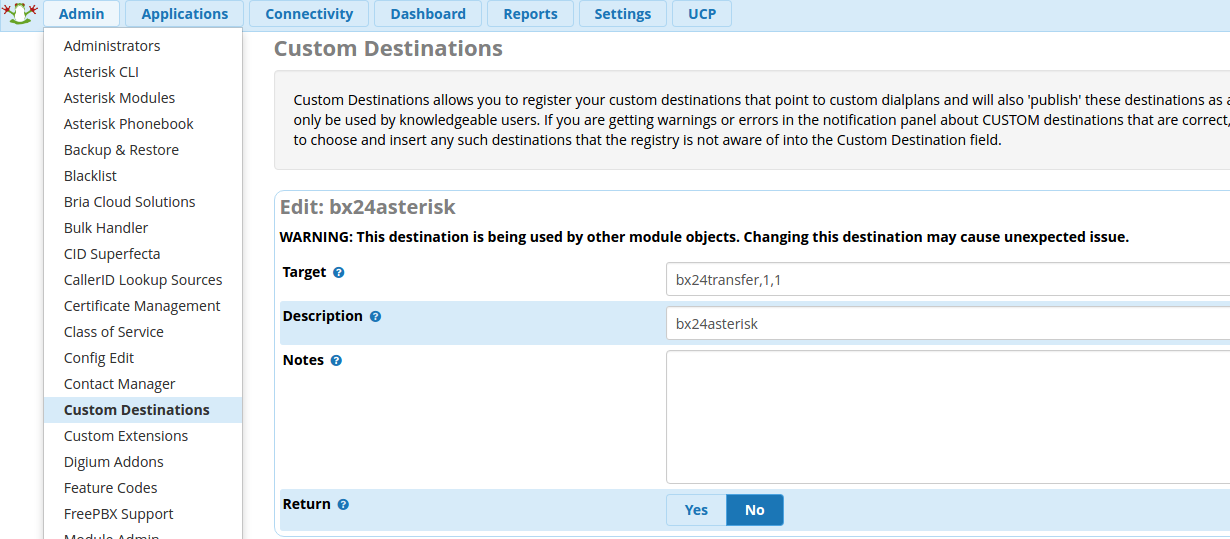The height and width of the screenshot is (539, 1230).
Task: Open Feature Codes entry
Action: pyautogui.click(x=143, y=488)
